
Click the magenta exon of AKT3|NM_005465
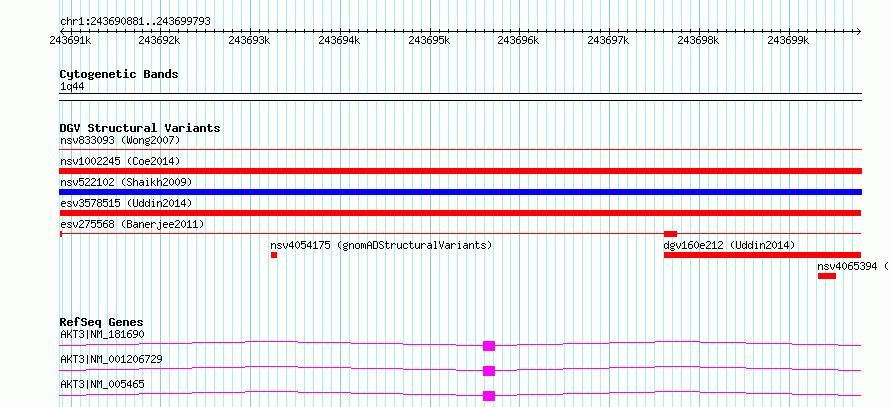point(489,396)
